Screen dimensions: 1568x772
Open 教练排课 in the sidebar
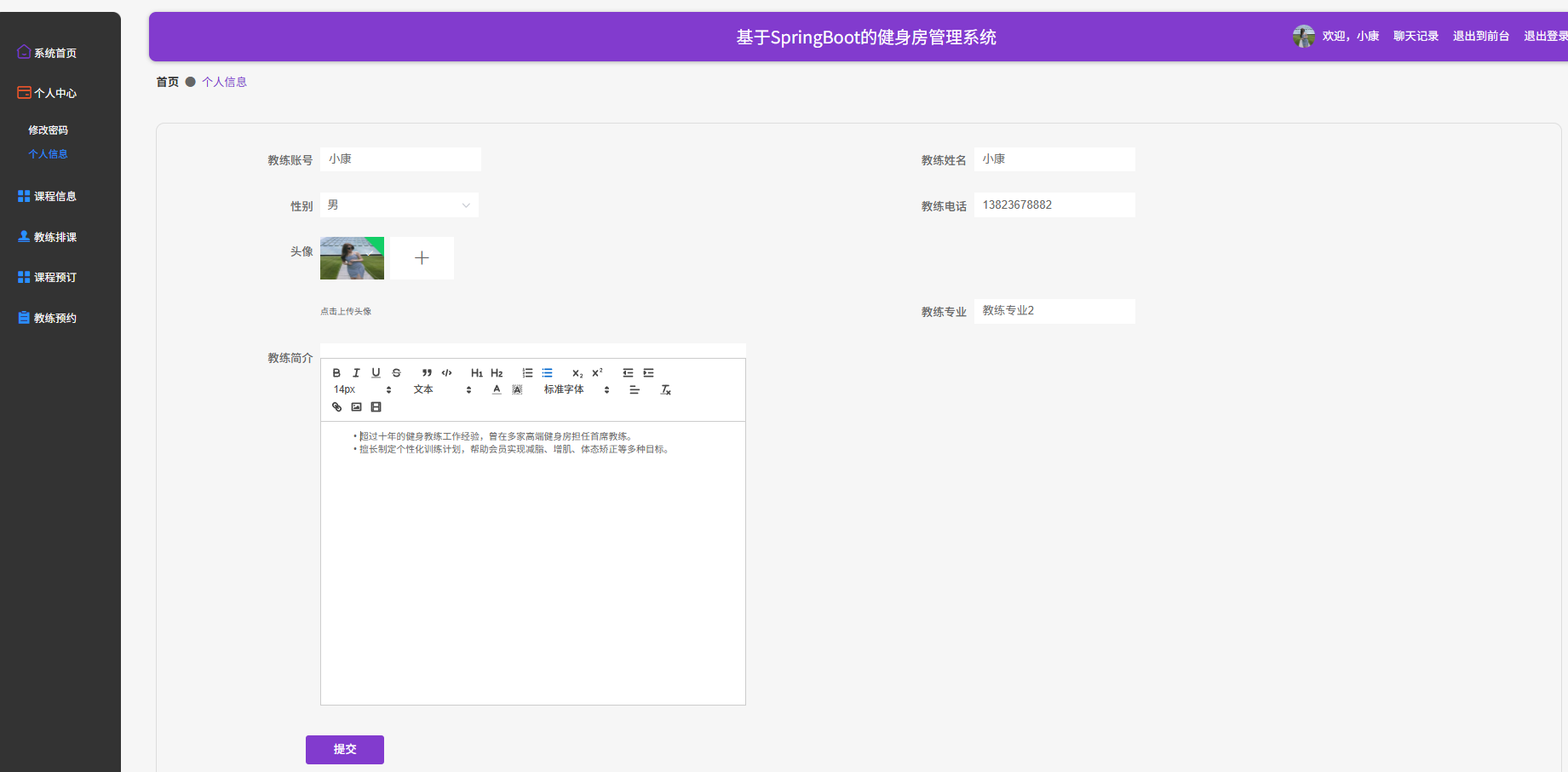pyautogui.click(x=55, y=237)
